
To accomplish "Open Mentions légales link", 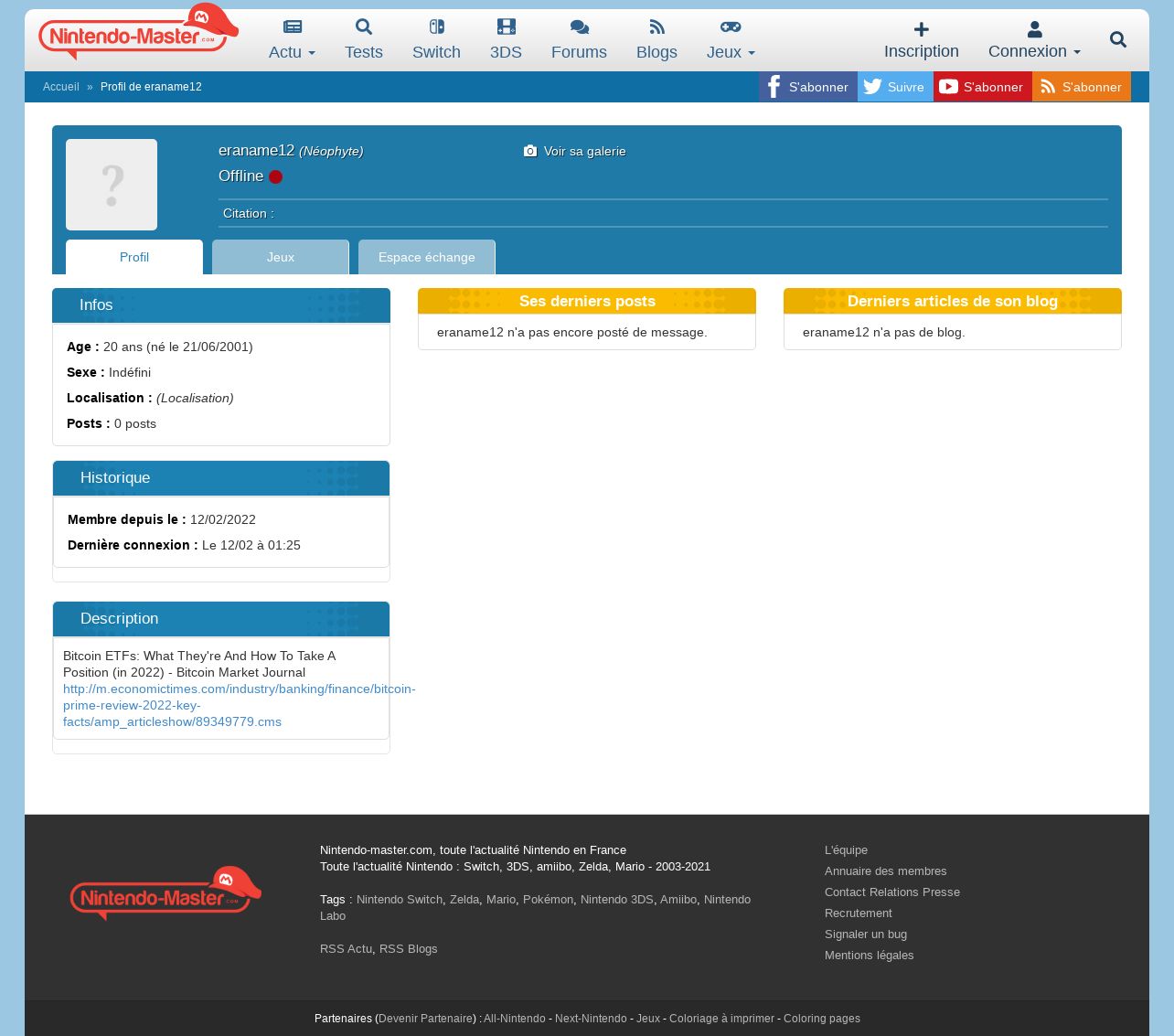I will [870, 955].
